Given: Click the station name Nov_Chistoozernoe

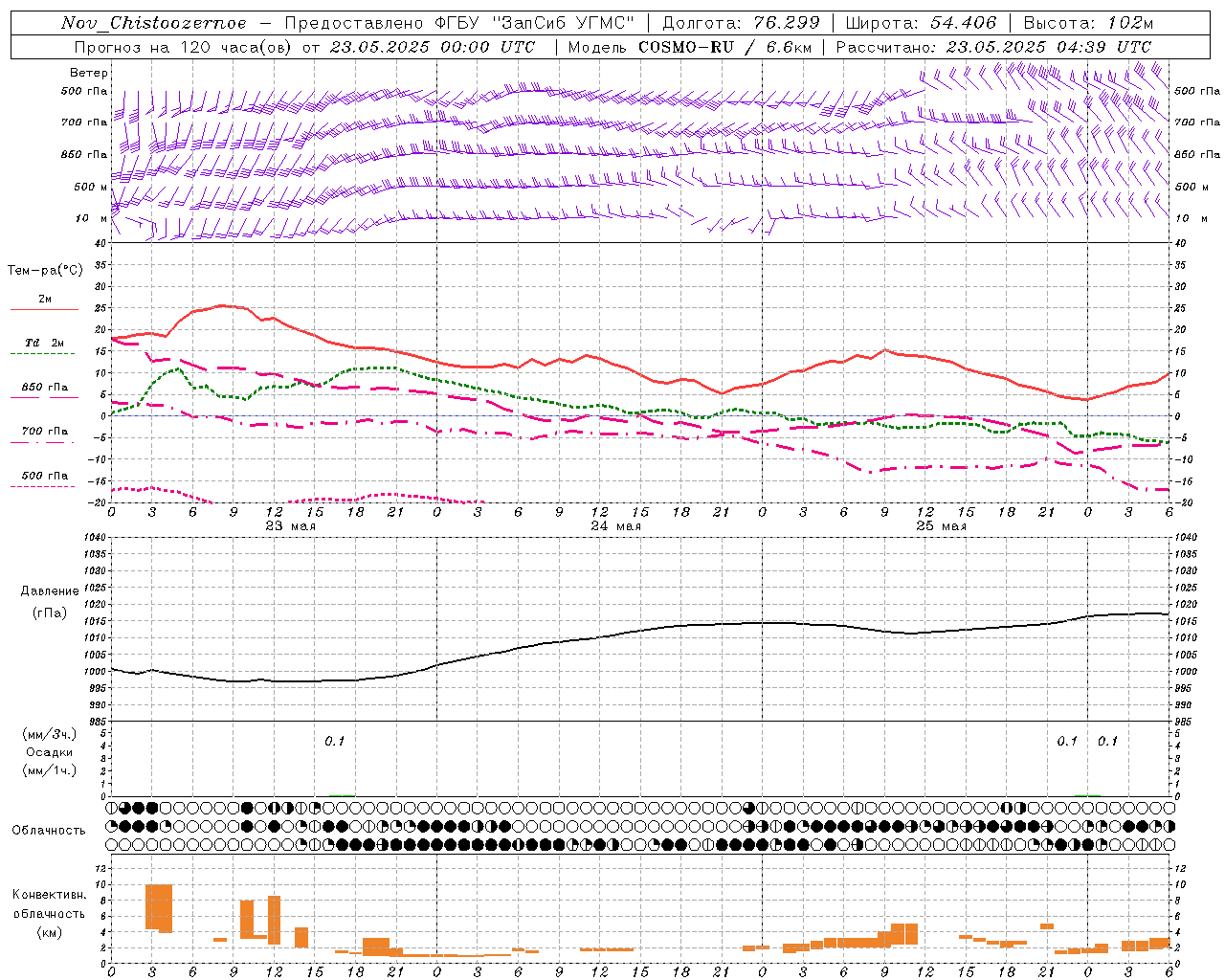Looking at the screenshot, I should click(153, 23).
